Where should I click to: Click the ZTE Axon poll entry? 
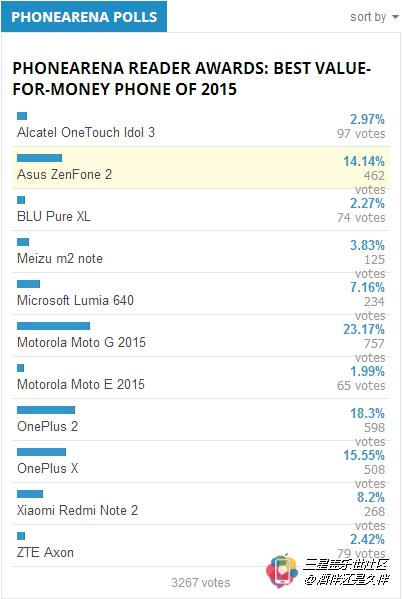201,546
